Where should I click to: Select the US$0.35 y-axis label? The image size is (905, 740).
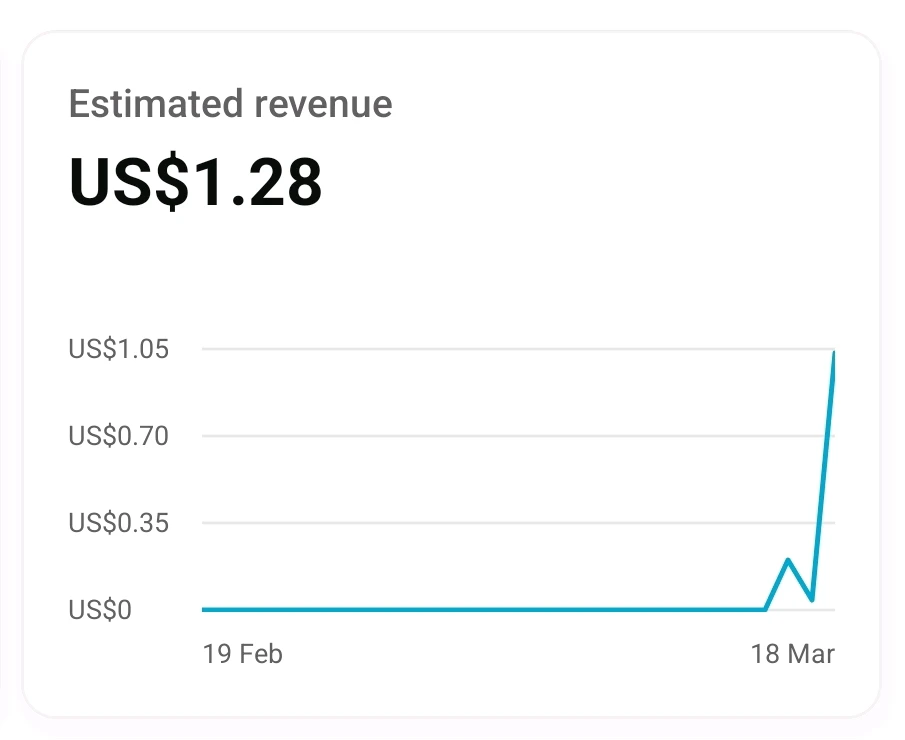click(x=118, y=522)
